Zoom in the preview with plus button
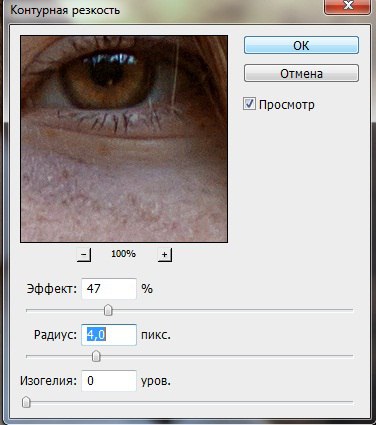The width and height of the screenshot is (376, 425). coord(165,255)
